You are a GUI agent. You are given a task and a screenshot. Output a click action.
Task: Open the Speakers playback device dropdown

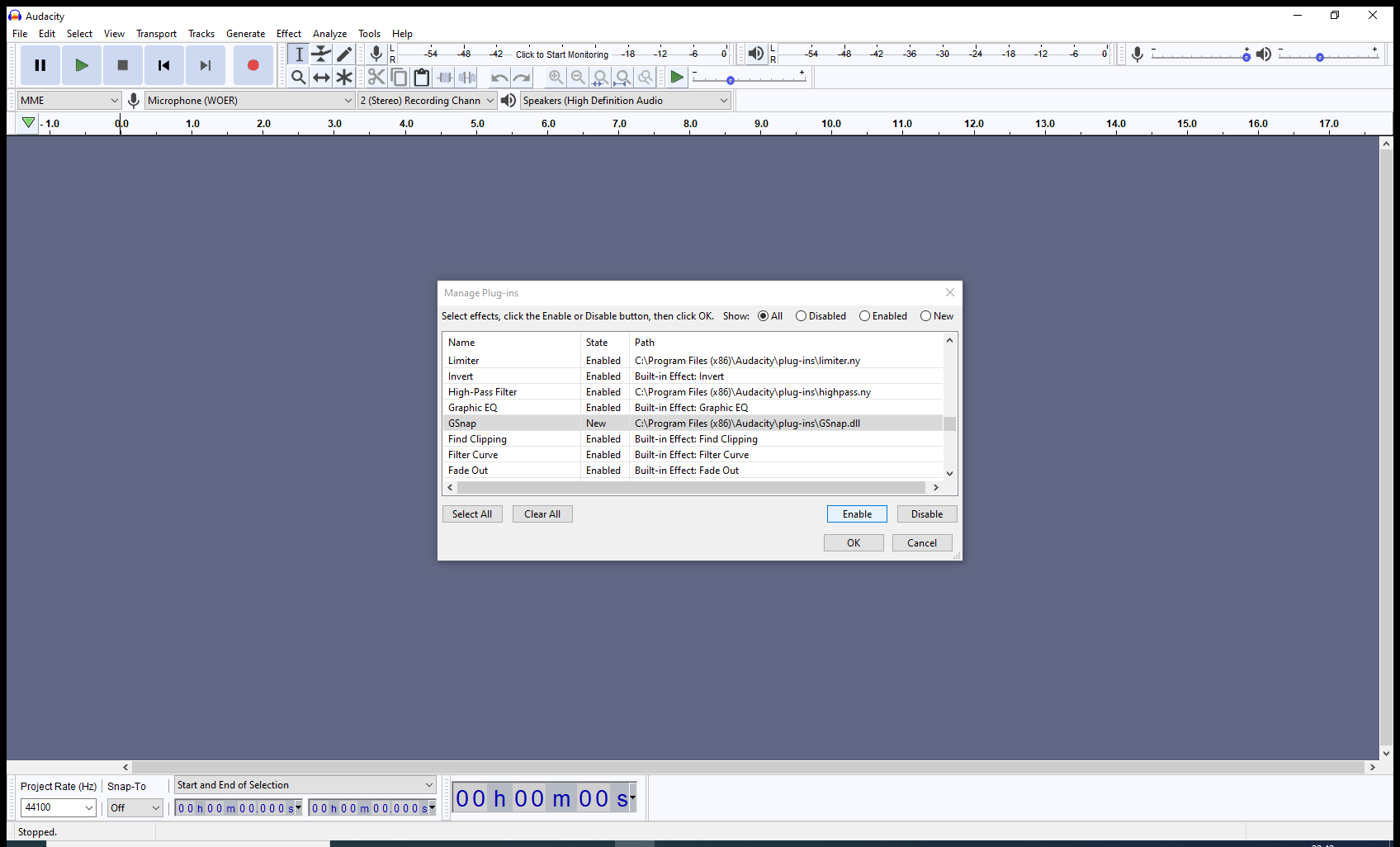[x=625, y=101]
